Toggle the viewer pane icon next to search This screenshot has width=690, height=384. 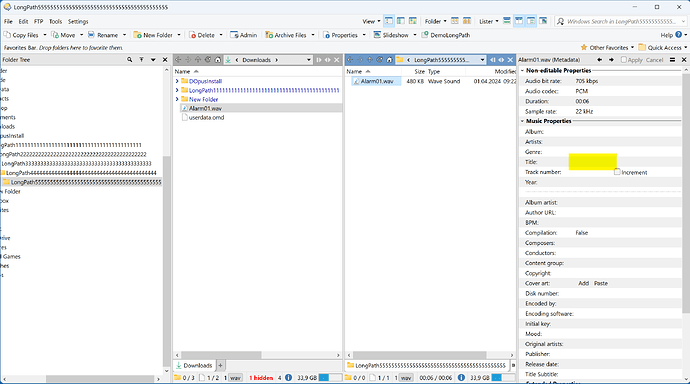point(543,21)
